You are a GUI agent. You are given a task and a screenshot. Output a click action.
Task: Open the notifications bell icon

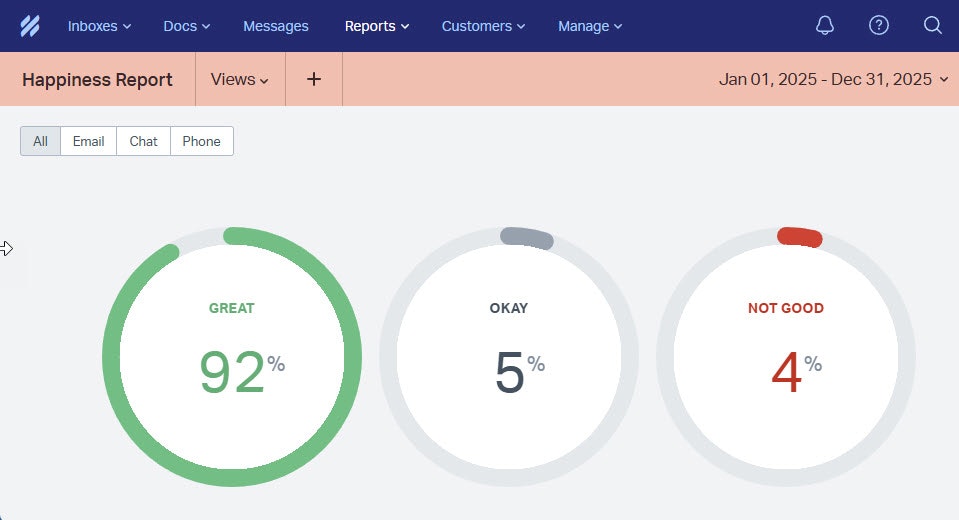(825, 26)
